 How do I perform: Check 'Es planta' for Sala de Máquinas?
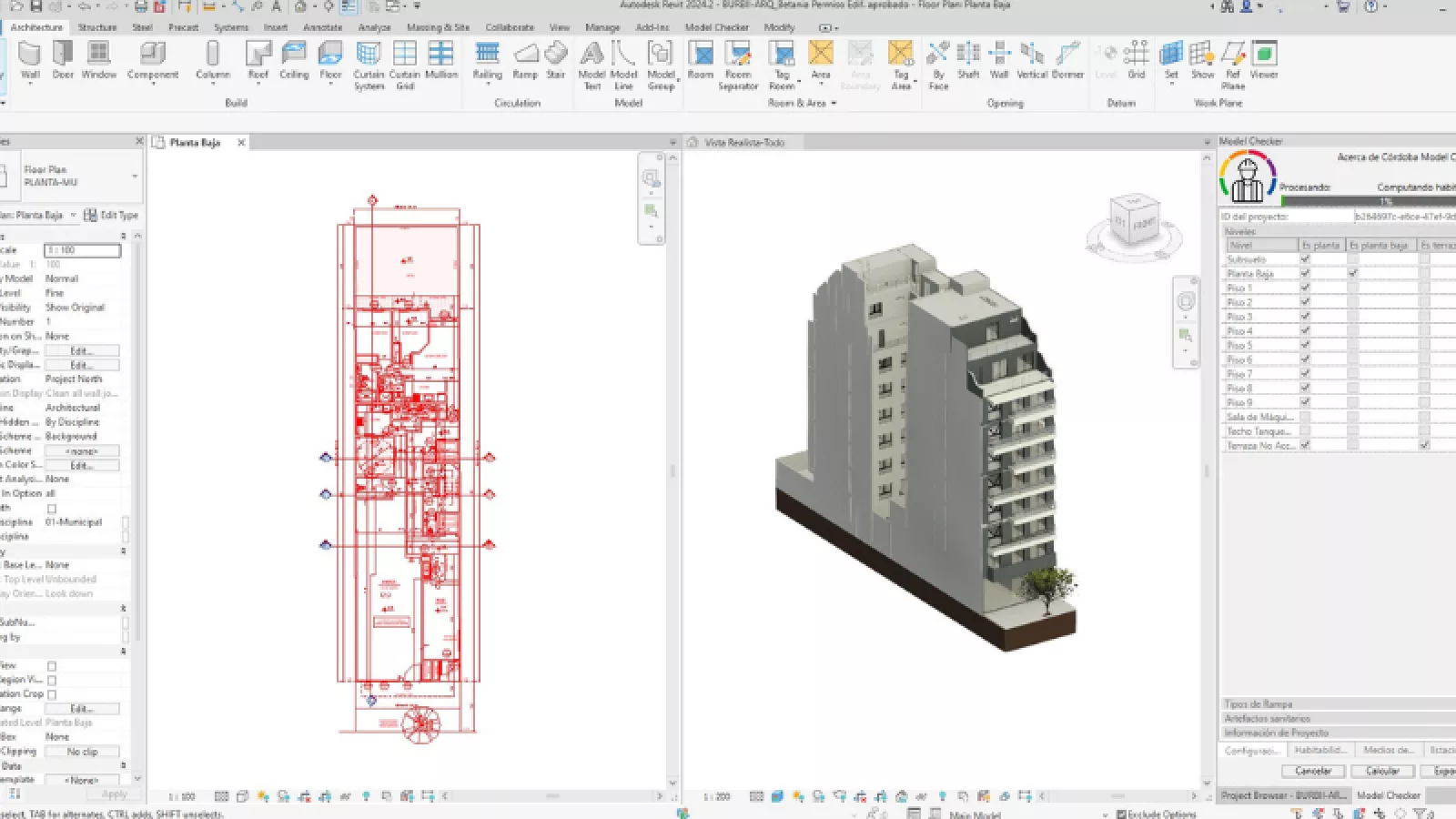pos(1305,417)
